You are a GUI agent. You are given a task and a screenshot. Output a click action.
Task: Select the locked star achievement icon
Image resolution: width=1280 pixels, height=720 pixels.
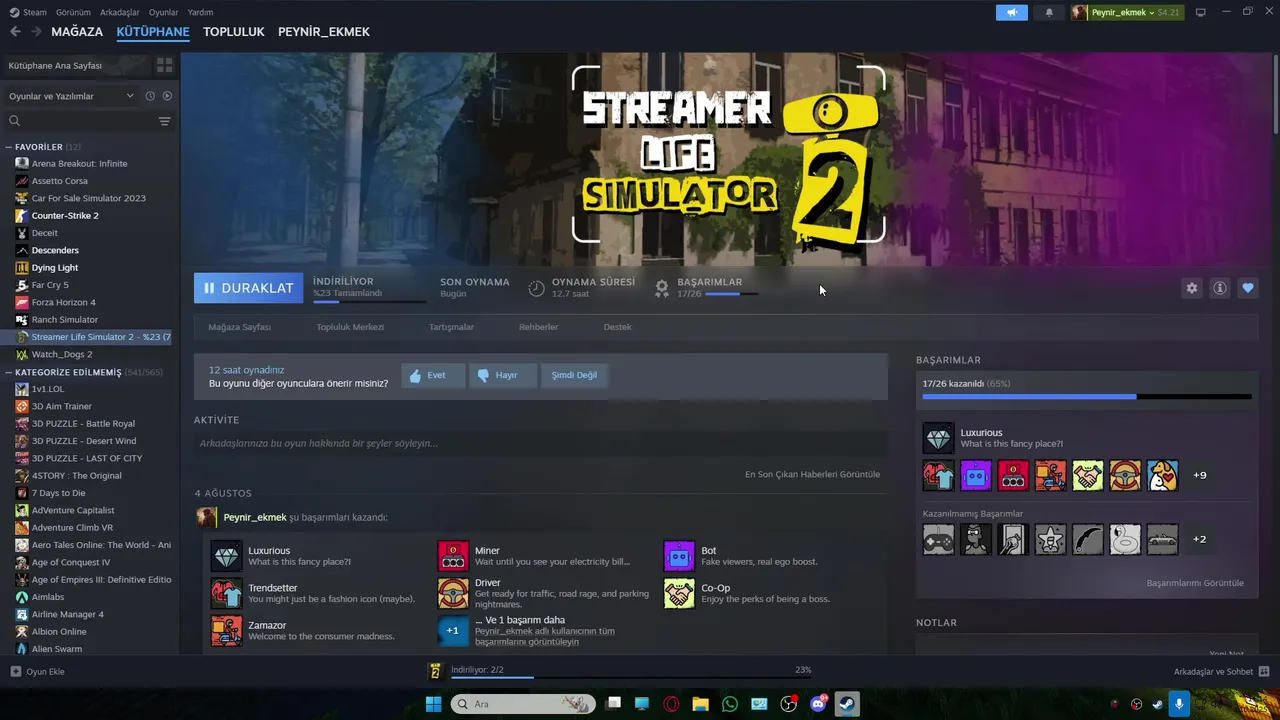click(1050, 539)
